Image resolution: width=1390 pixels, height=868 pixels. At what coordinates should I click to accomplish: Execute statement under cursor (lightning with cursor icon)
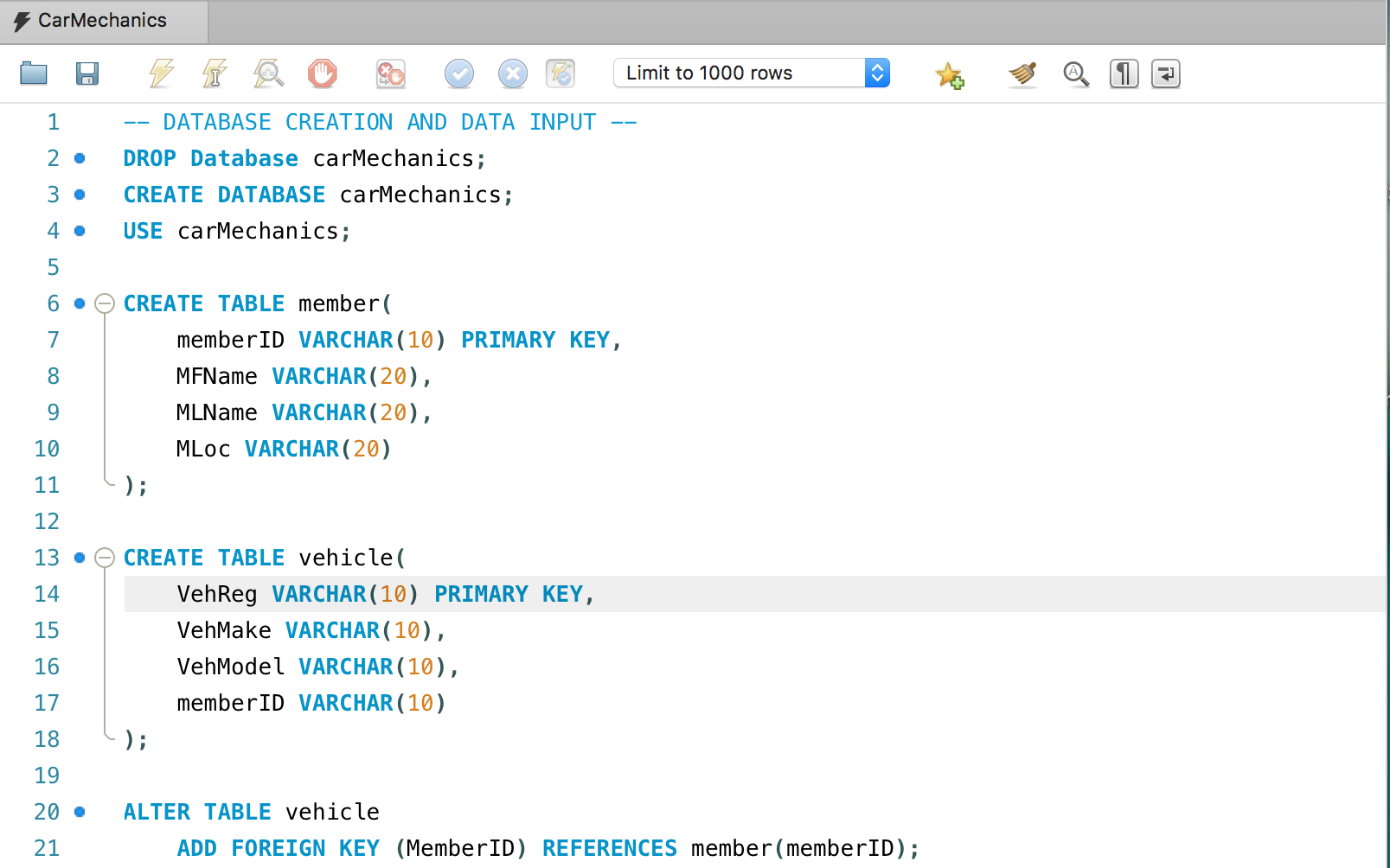tap(215, 73)
